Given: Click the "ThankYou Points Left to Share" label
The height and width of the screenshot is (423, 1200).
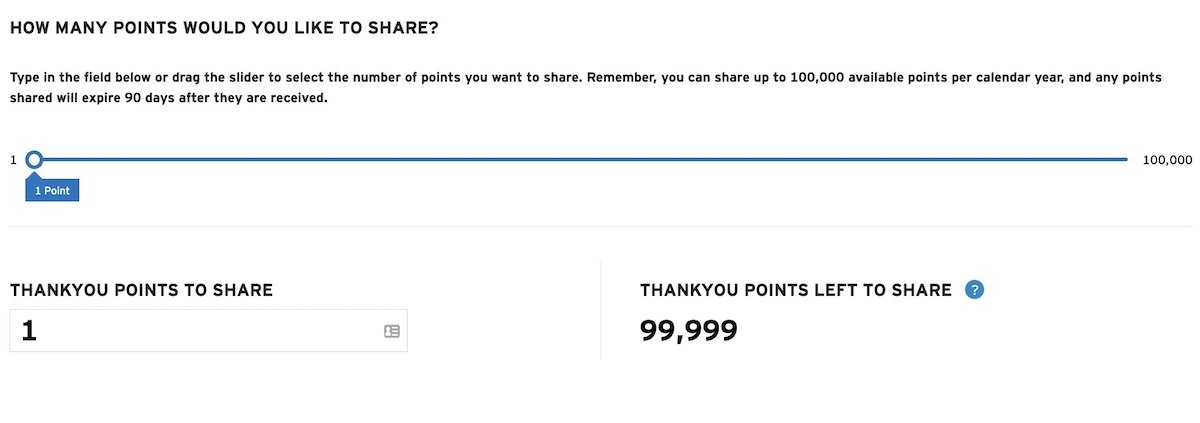Looking at the screenshot, I should [x=795, y=290].
